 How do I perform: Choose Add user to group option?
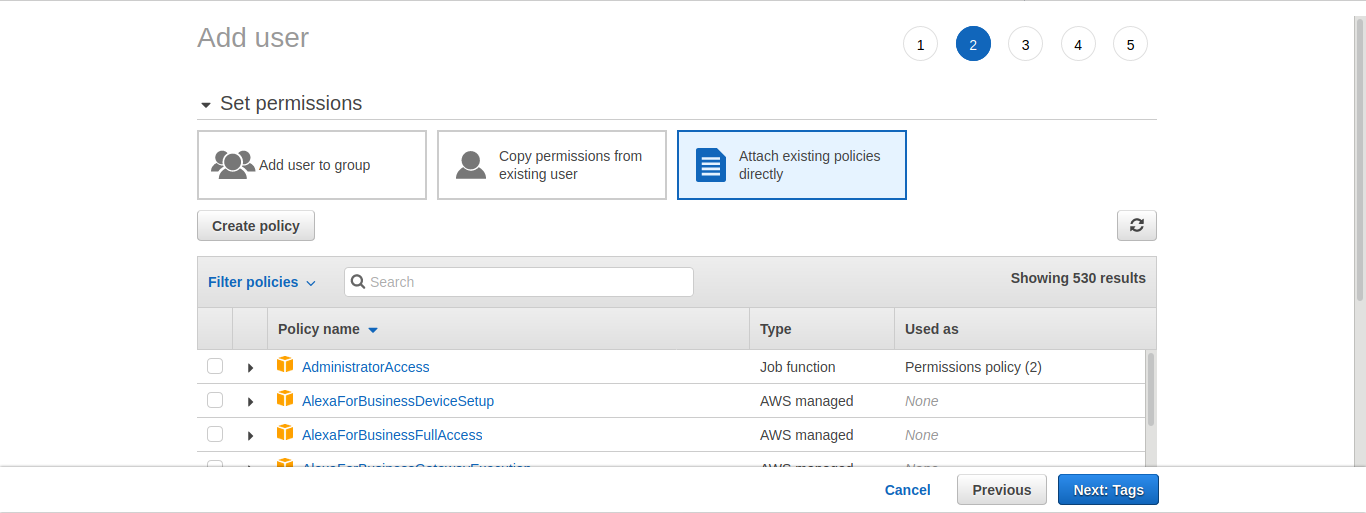tap(312, 165)
